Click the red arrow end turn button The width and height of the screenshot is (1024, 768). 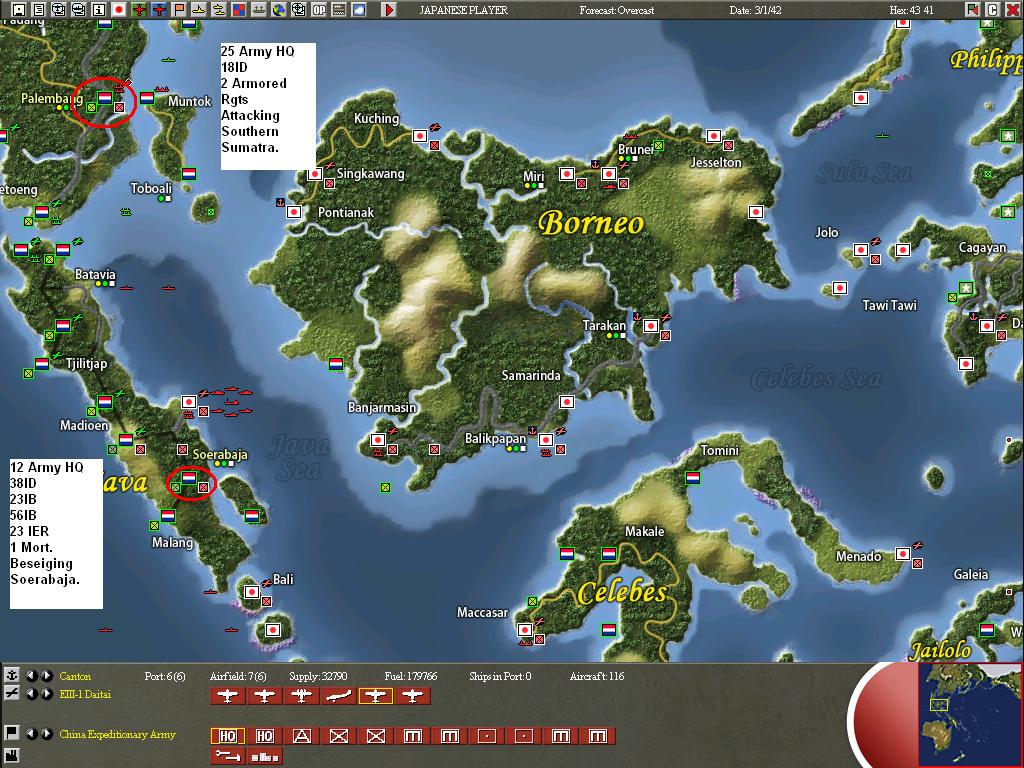pyautogui.click(x=389, y=10)
